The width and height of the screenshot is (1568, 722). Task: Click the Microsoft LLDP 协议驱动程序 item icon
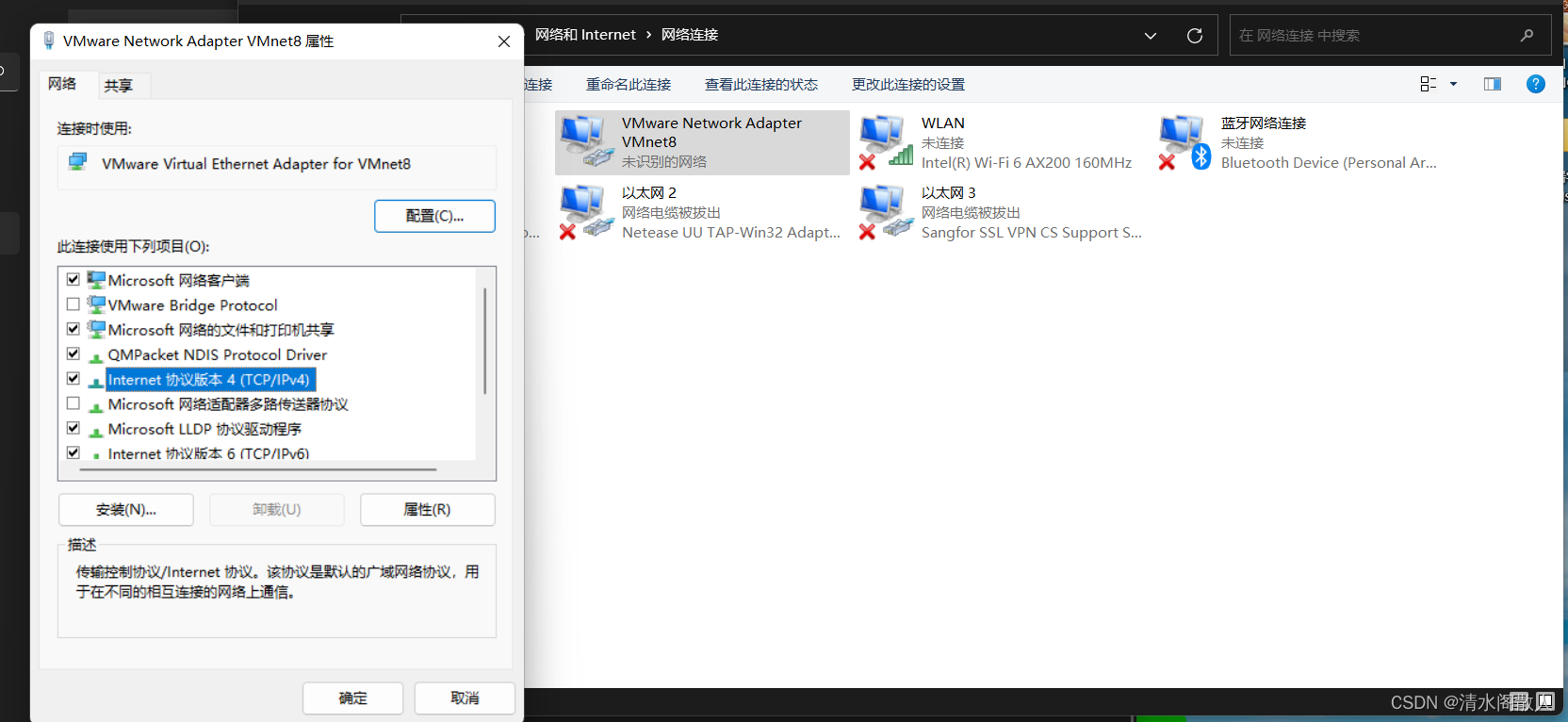(x=96, y=431)
